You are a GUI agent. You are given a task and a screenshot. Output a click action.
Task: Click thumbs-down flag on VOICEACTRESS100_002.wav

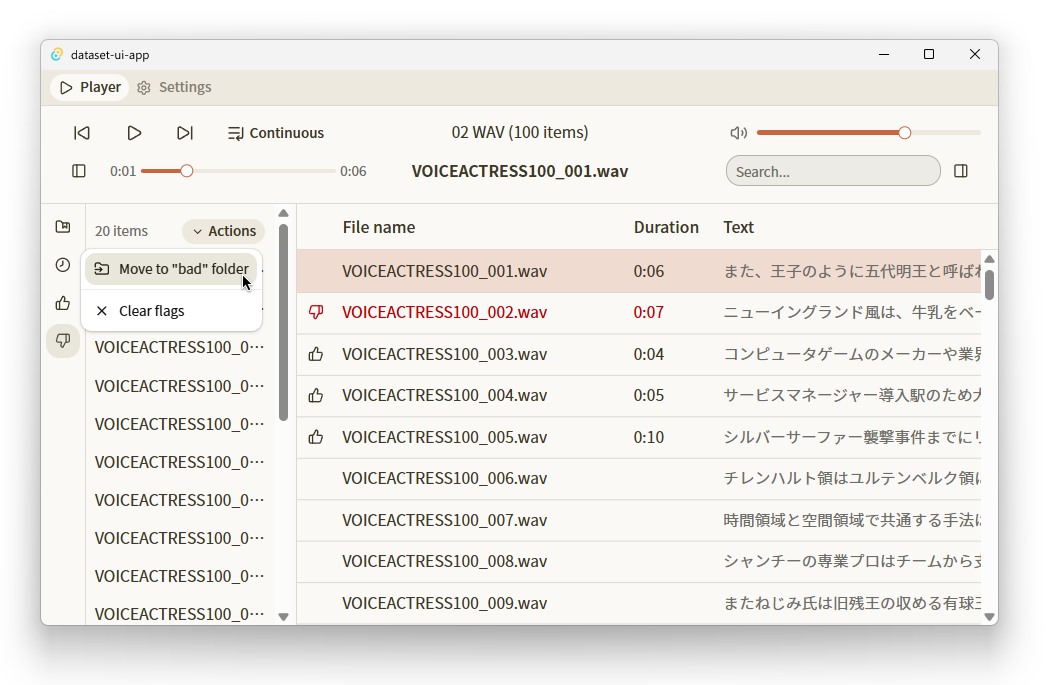coord(316,312)
